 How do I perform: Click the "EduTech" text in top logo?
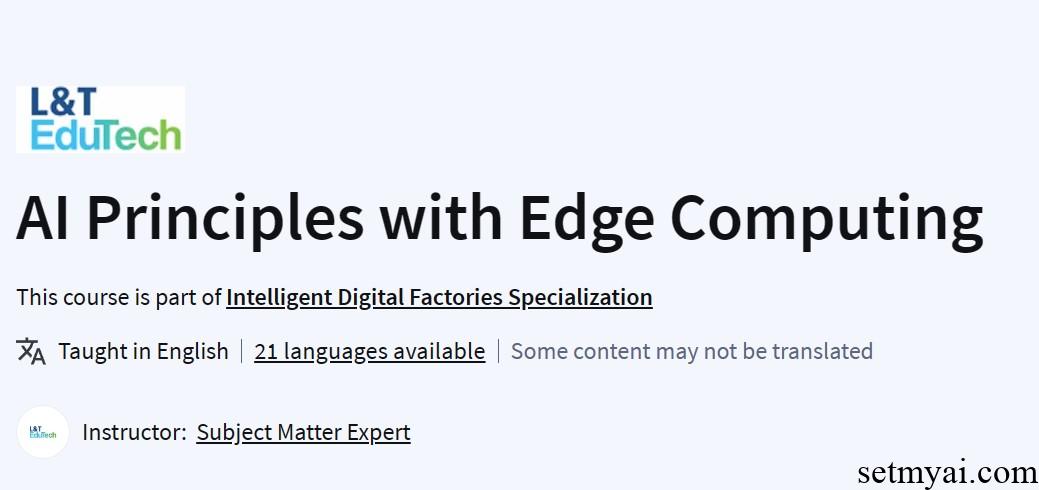[106, 135]
